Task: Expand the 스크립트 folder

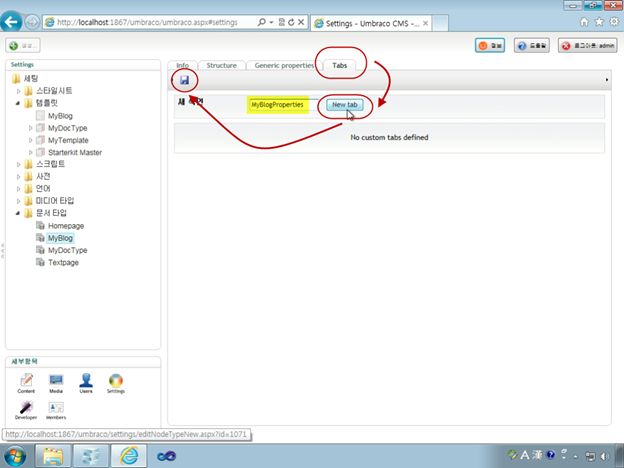Action: click(18, 164)
